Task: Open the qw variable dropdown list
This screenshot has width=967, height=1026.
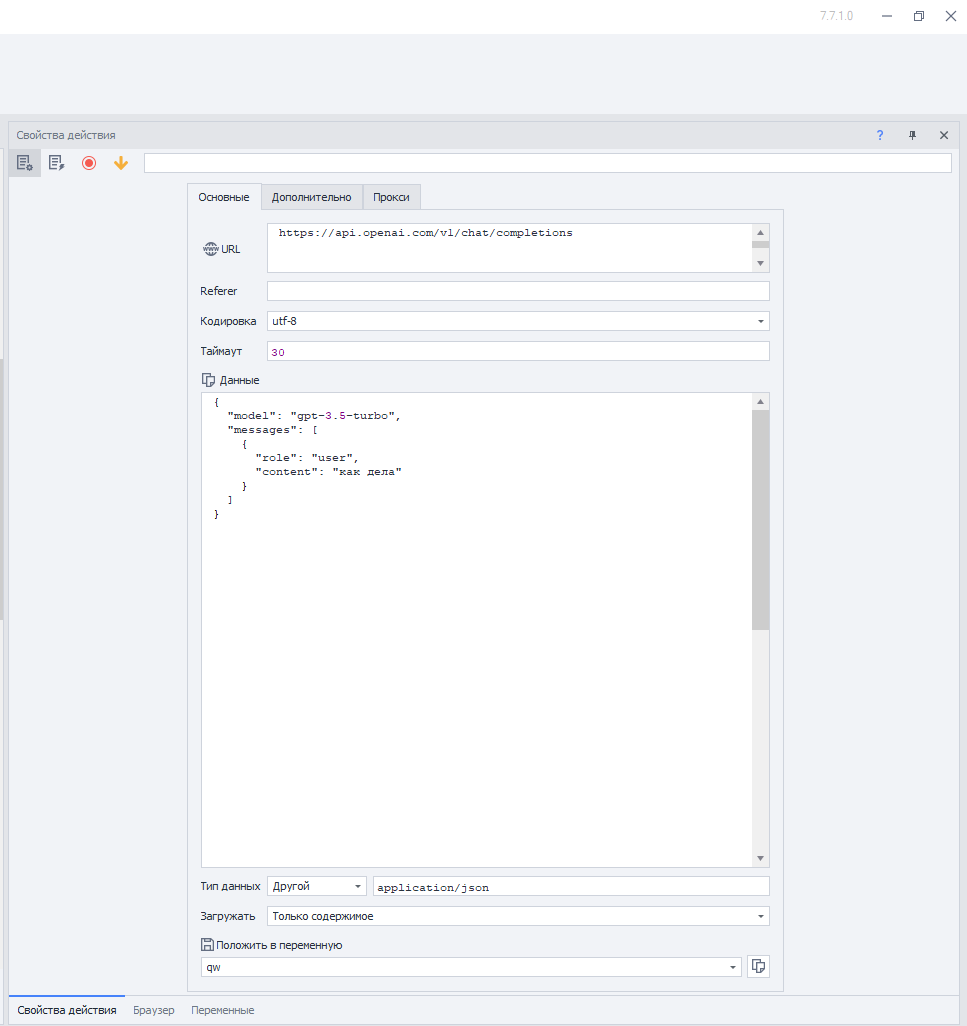Action: pyautogui.click(x=733, y=967)
